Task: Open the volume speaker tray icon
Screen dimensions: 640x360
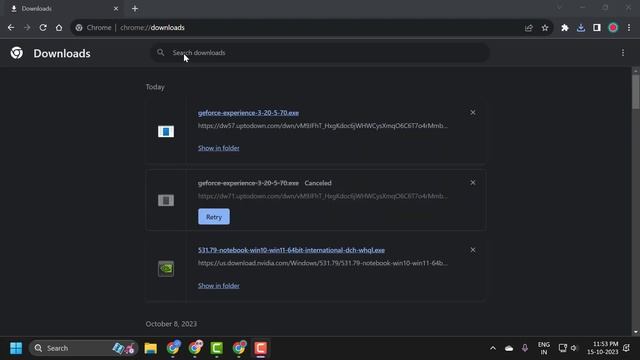Action: point(574,348)
